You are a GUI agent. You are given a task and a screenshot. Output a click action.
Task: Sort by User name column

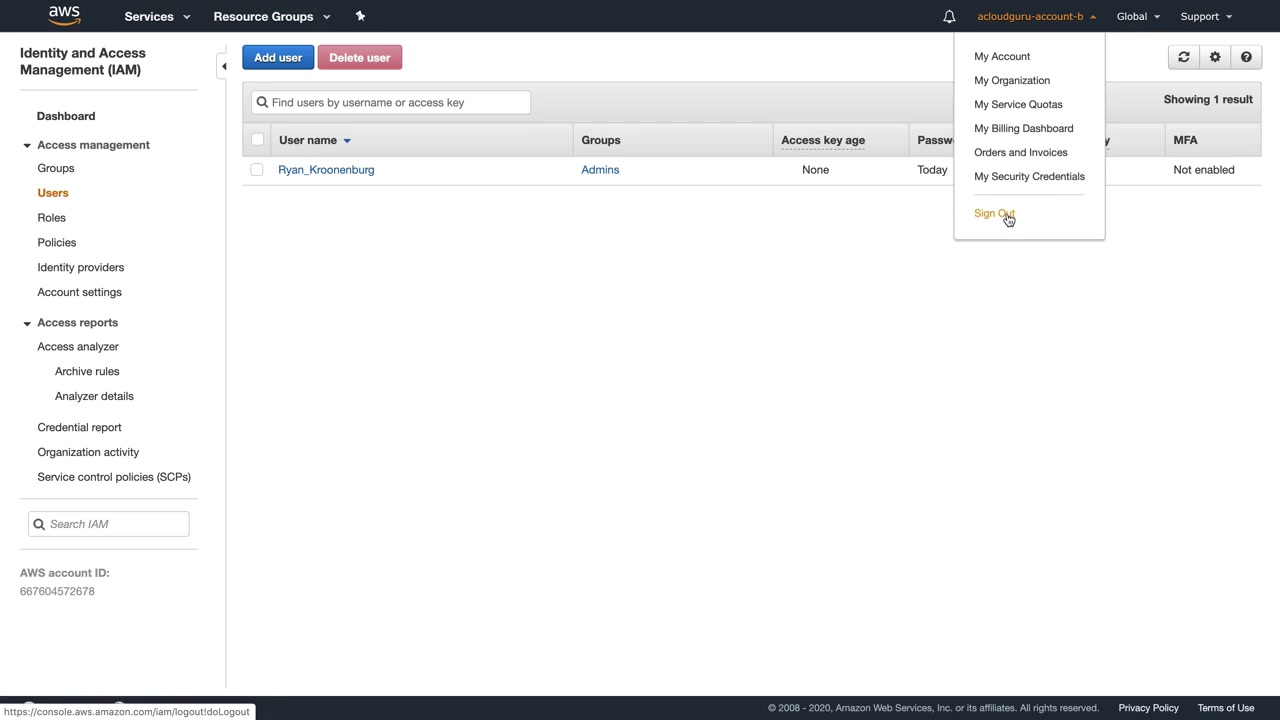[x=315, y=140]
